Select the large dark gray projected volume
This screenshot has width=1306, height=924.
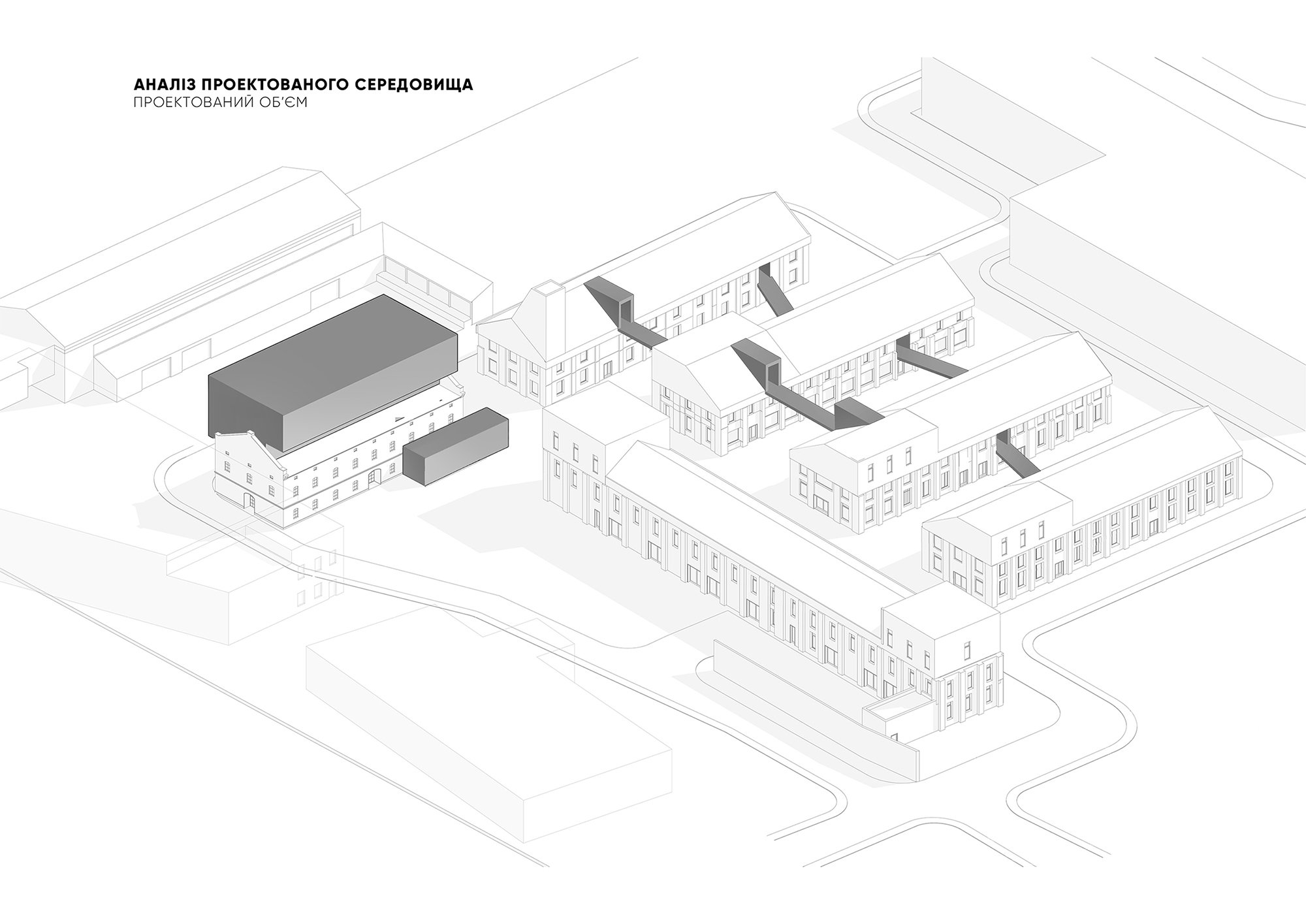tap(332, 373)
